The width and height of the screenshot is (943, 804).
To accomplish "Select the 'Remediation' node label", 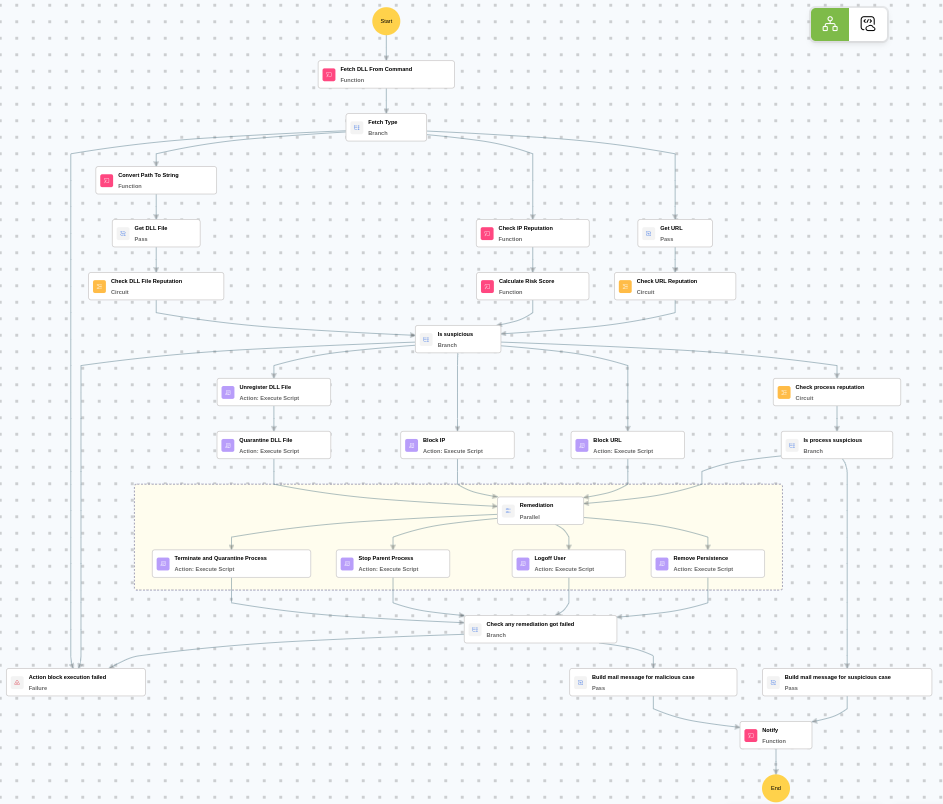I will click(536, 505).
